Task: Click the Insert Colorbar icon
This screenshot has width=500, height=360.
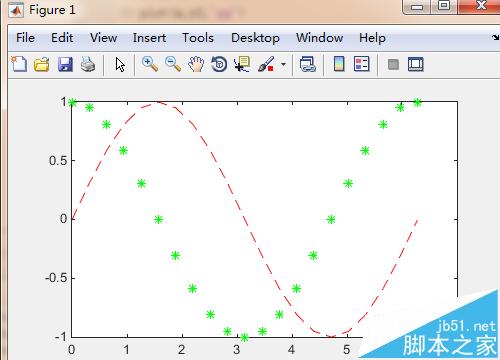Action: pyautogui.click(x=339, y=64)
